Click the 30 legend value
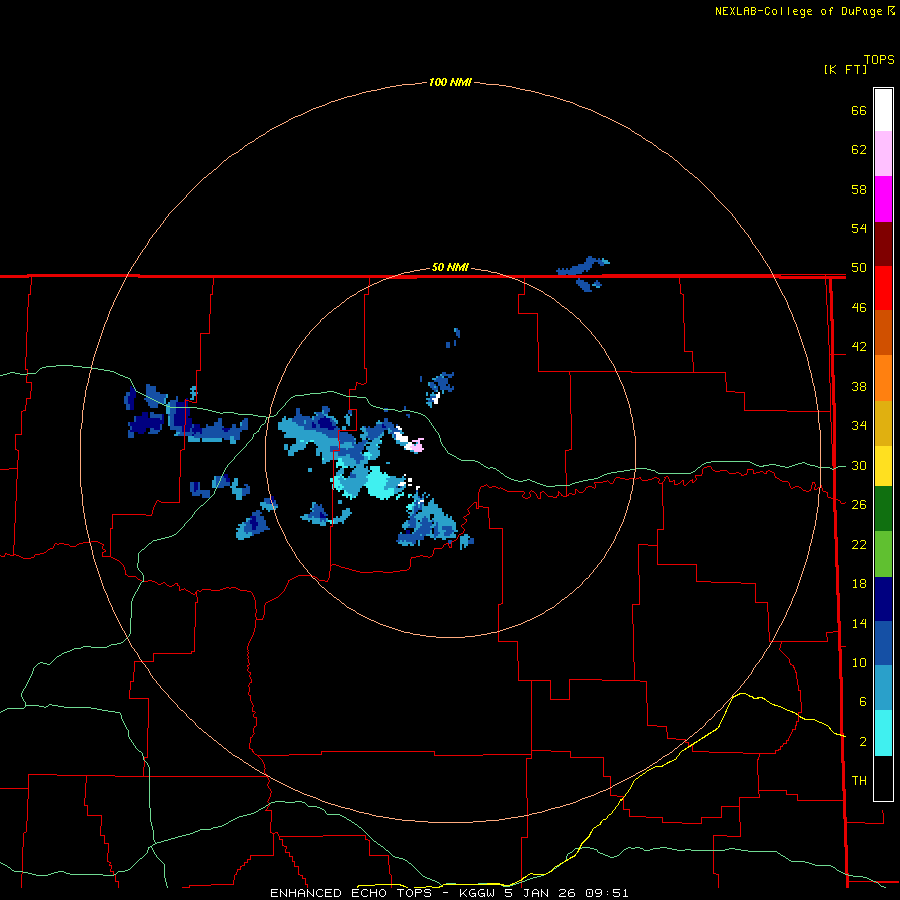The image size is (900, 900). pyautogui.click(x=859, y=465)
